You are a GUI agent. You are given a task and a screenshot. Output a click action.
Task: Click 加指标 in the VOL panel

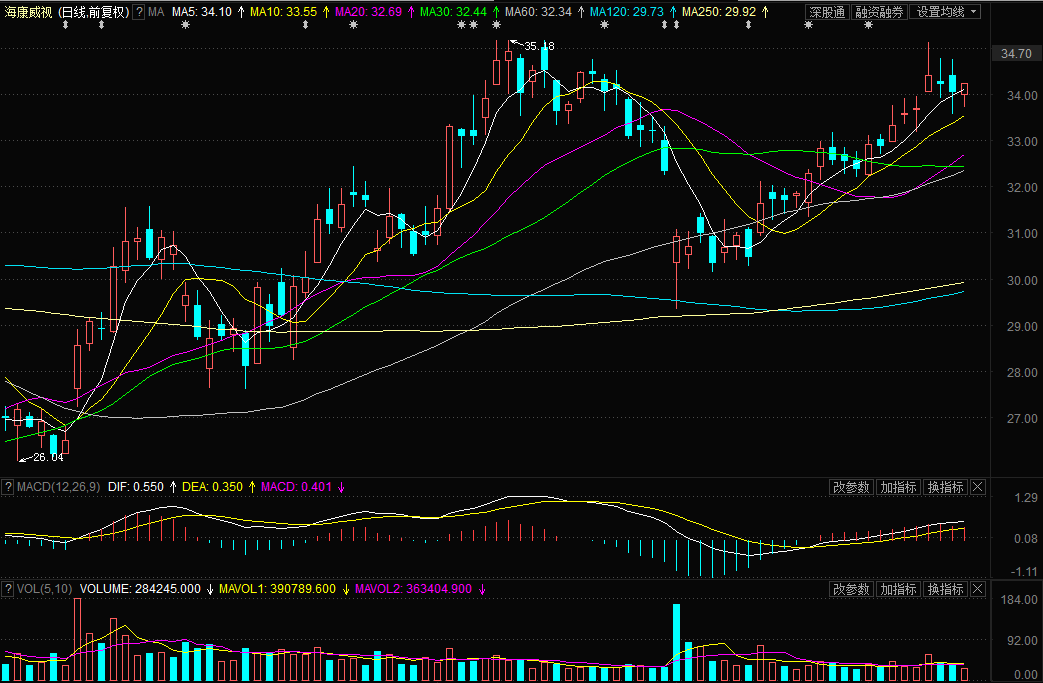tap(898, 589)
